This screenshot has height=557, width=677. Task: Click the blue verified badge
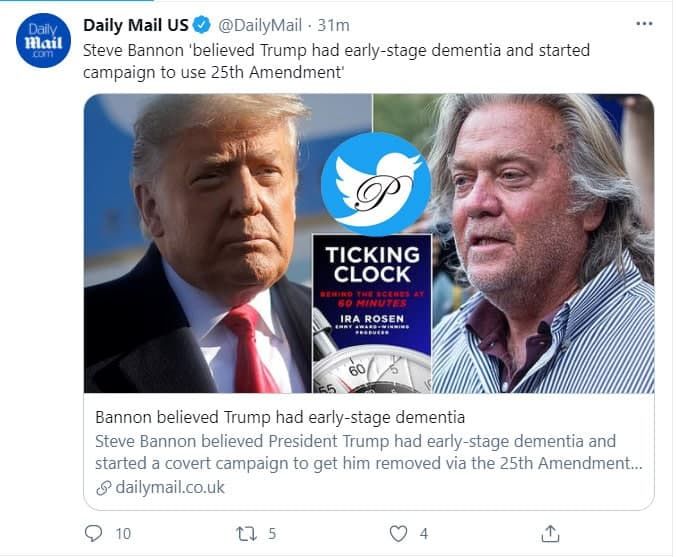coord(200,24)
